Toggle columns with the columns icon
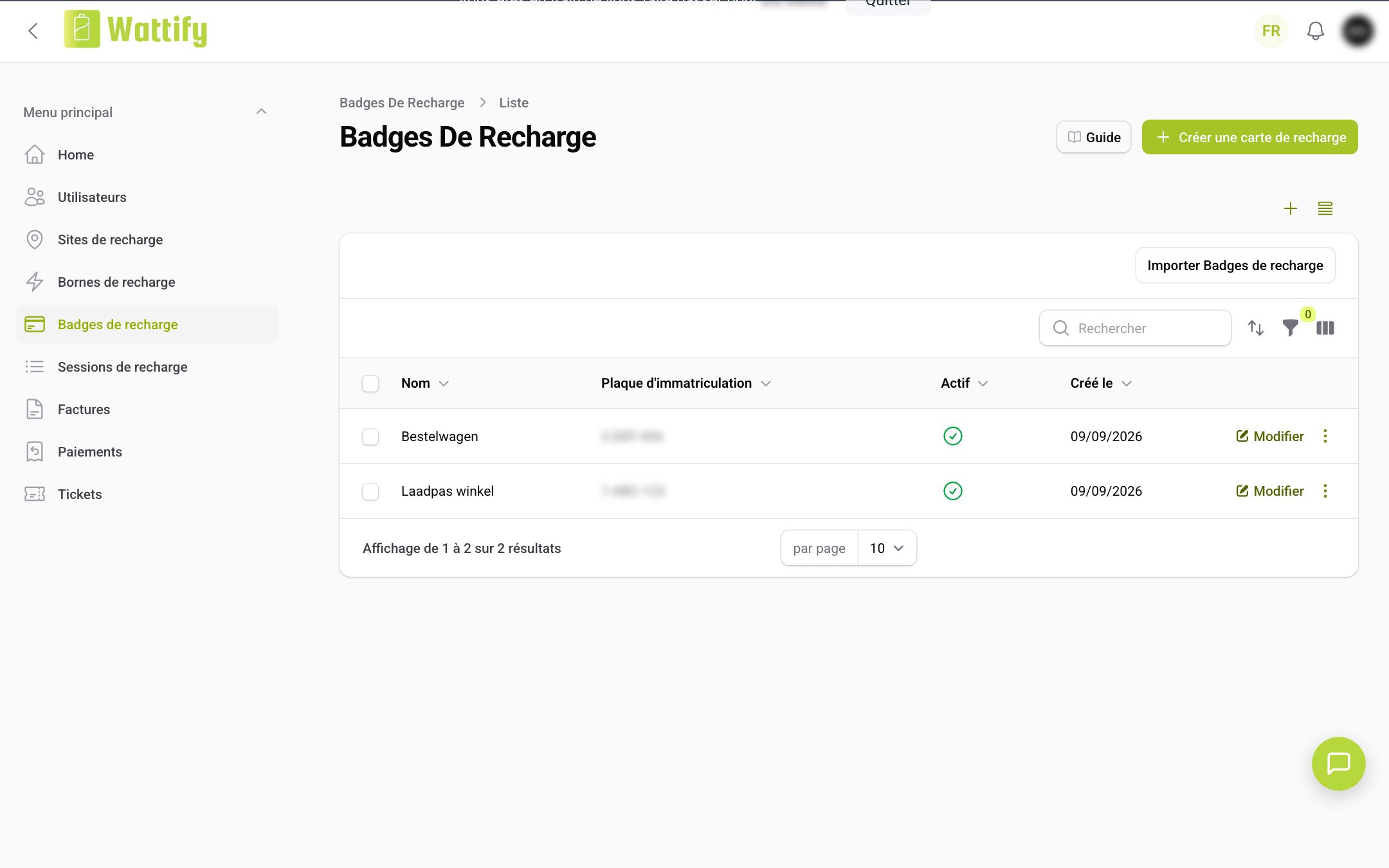This screenshot has height=868, width=1389. coord(1325,328)
